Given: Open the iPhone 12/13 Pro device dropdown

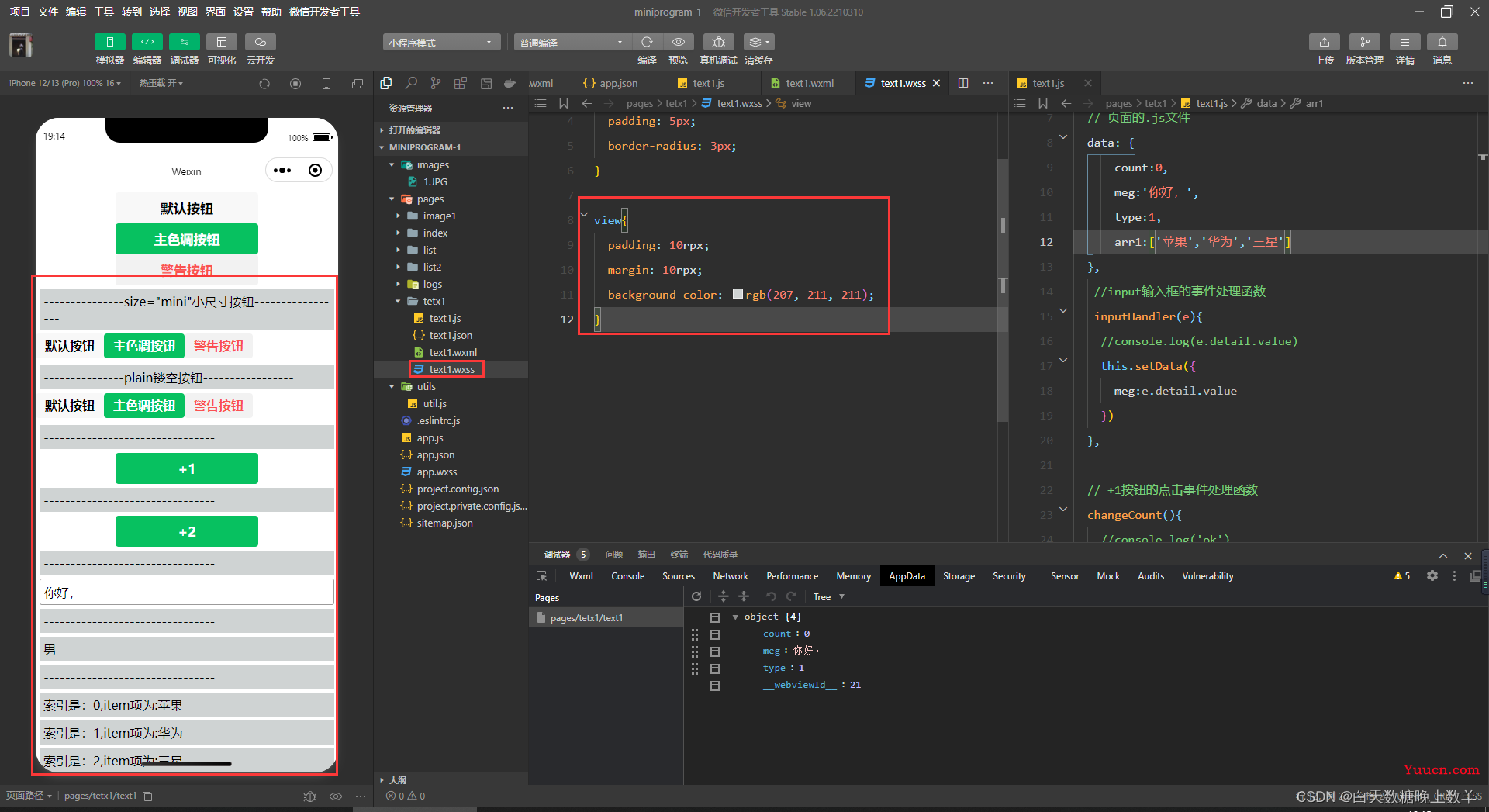Looking at the screenshot, I should 65,83.
